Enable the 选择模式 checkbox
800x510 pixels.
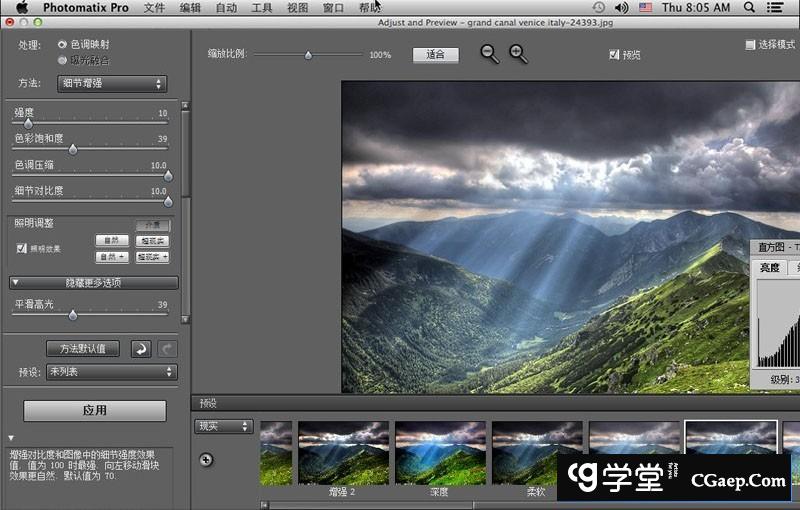750,45
